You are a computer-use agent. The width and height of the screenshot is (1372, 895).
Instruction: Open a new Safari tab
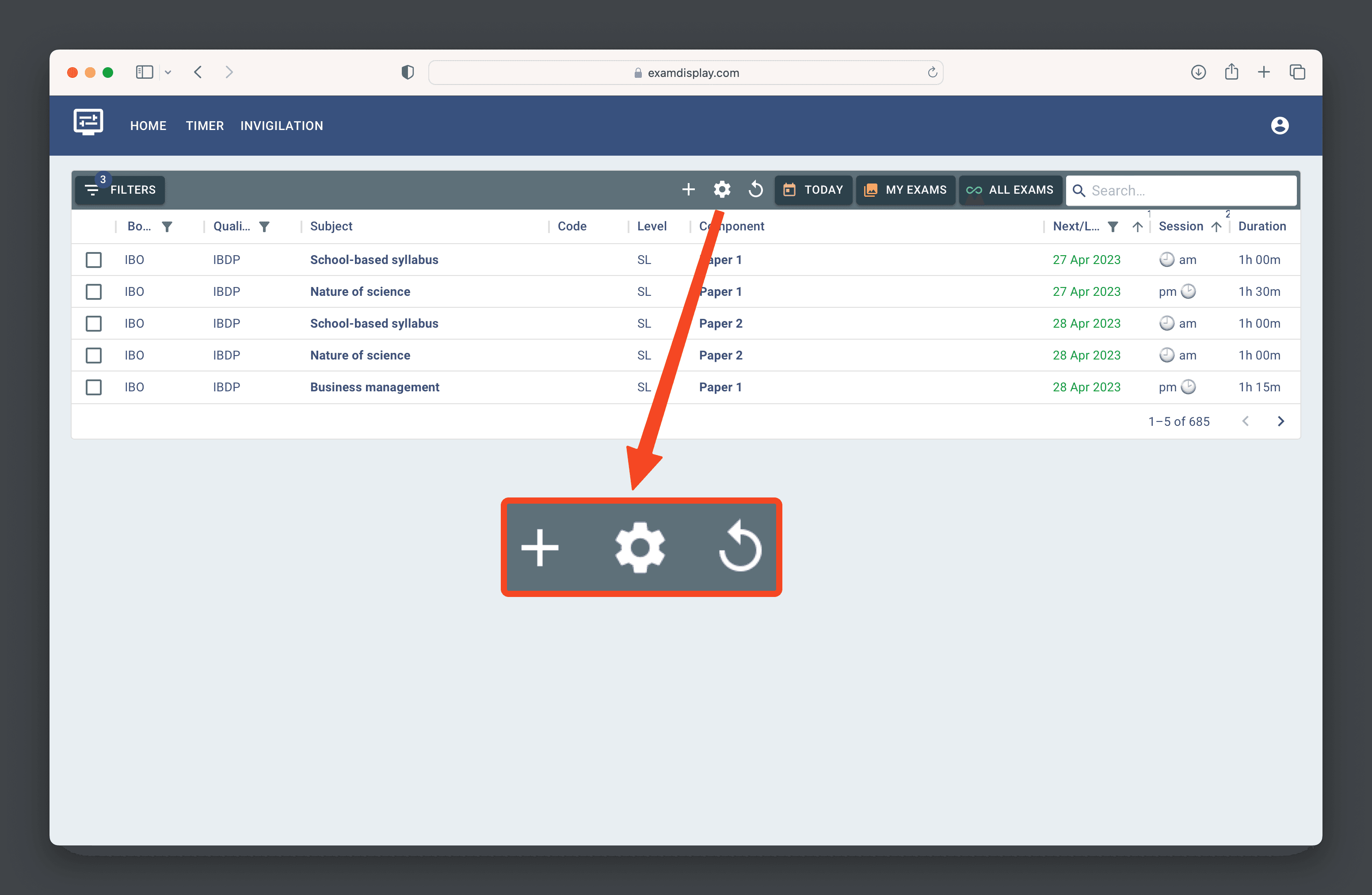pyautogui.click(x=1264, y=72)
